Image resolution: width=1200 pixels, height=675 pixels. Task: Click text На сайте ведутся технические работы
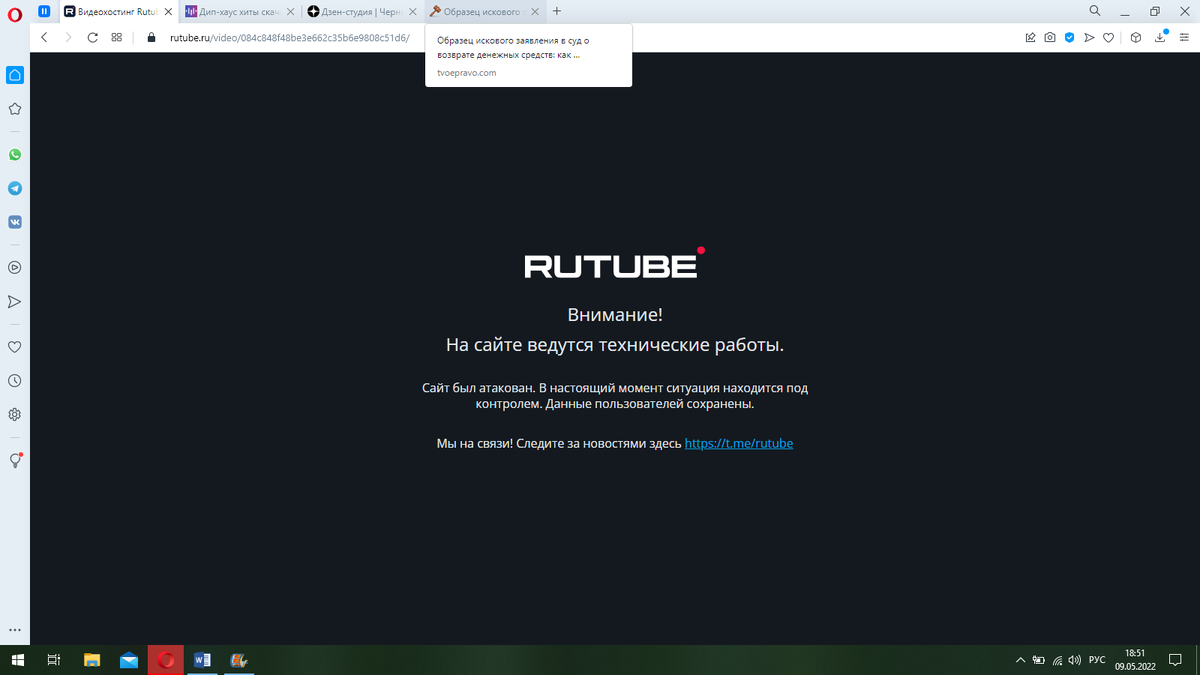(x=615, y=345)
